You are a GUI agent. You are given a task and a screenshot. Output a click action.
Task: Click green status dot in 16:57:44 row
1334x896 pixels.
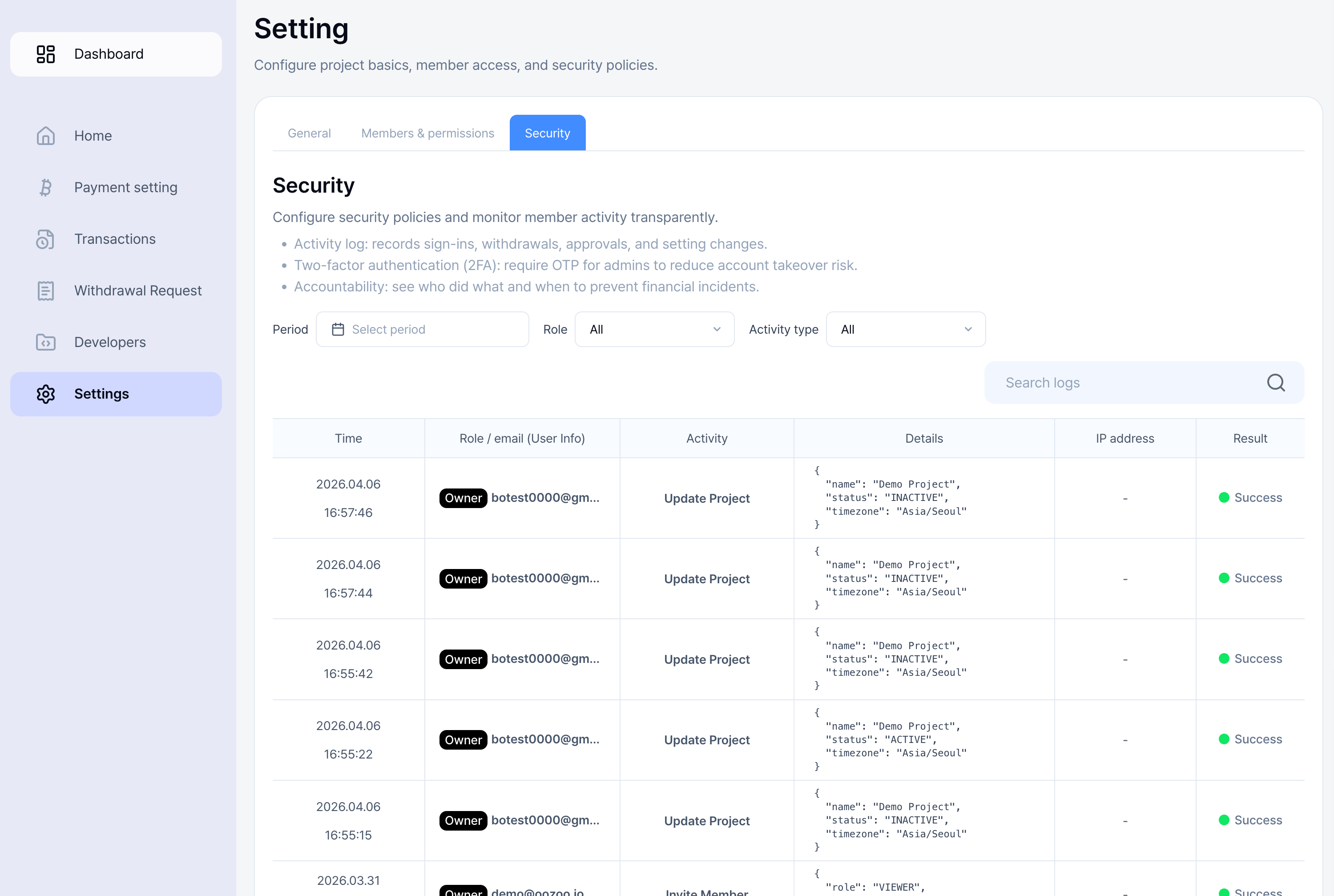coord(1224,578)
